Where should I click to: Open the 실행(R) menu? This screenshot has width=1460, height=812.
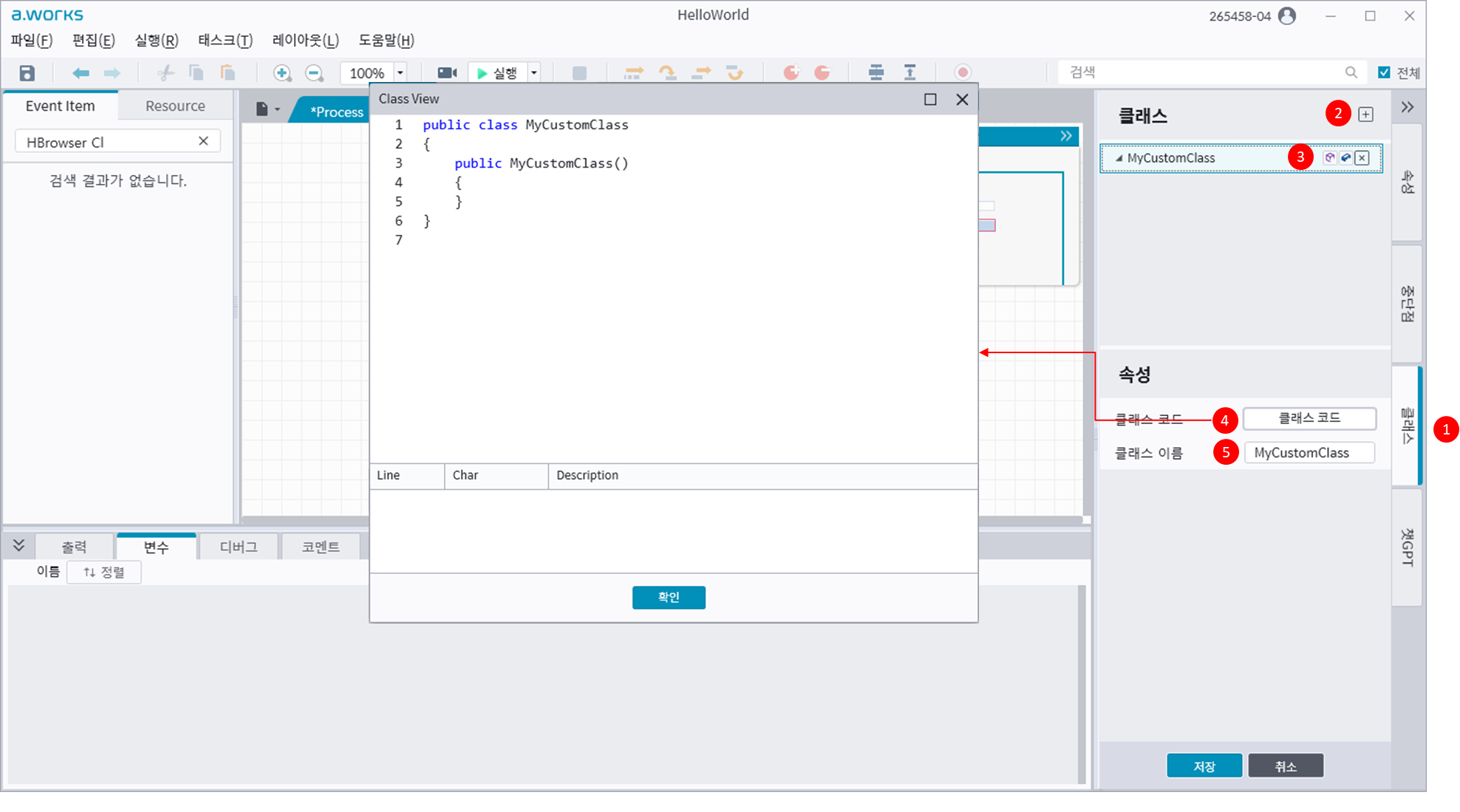coord(157,41)
